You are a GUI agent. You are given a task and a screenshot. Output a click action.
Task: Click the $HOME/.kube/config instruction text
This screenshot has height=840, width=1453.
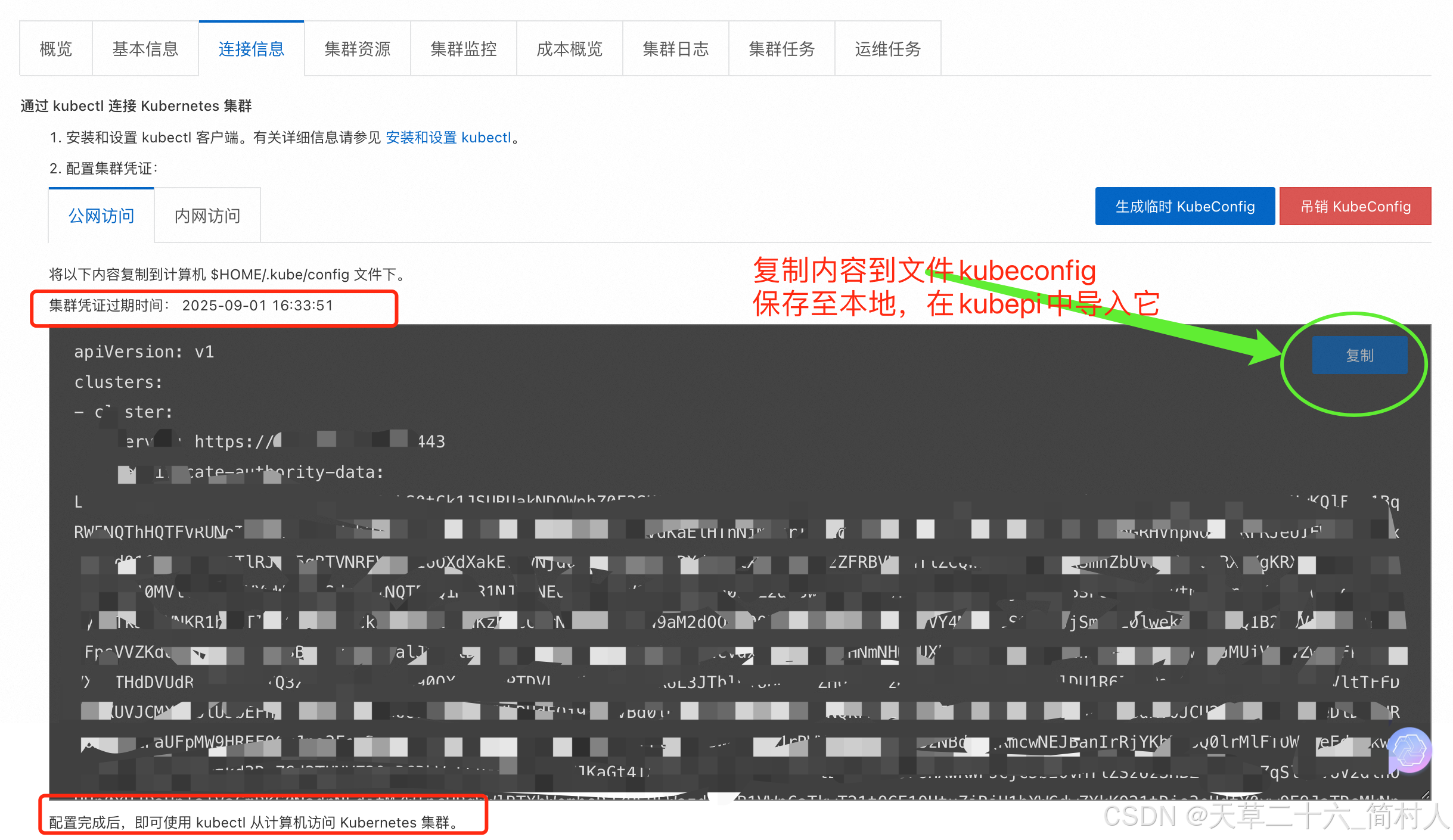[229, 275]
